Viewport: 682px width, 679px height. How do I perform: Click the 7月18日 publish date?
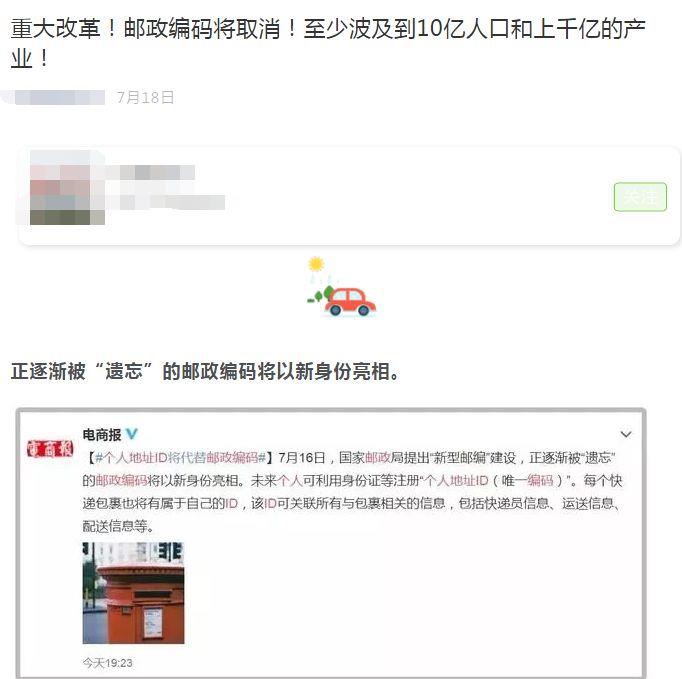(145, 97)
